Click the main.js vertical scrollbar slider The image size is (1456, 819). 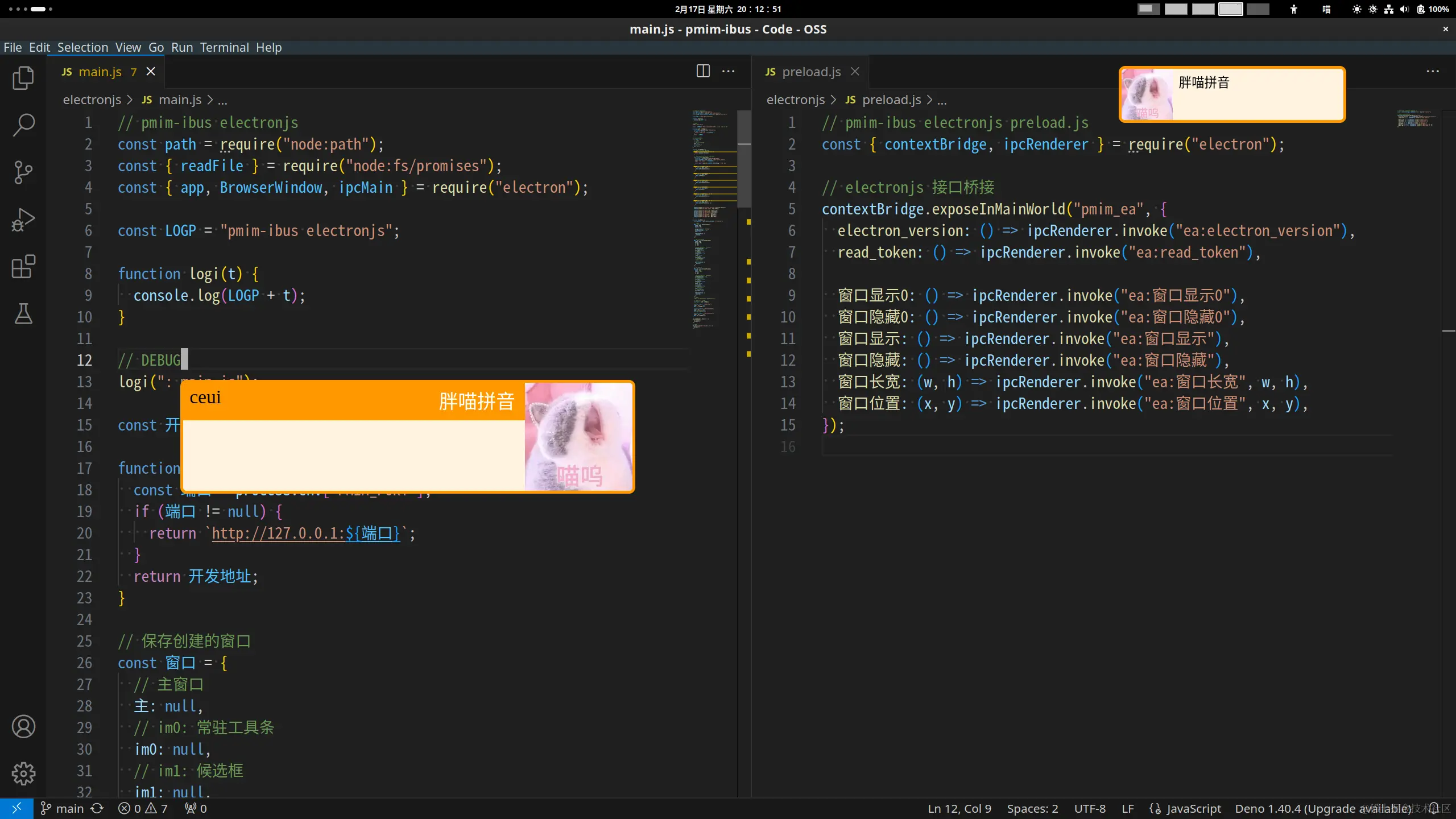click(743, 159)
